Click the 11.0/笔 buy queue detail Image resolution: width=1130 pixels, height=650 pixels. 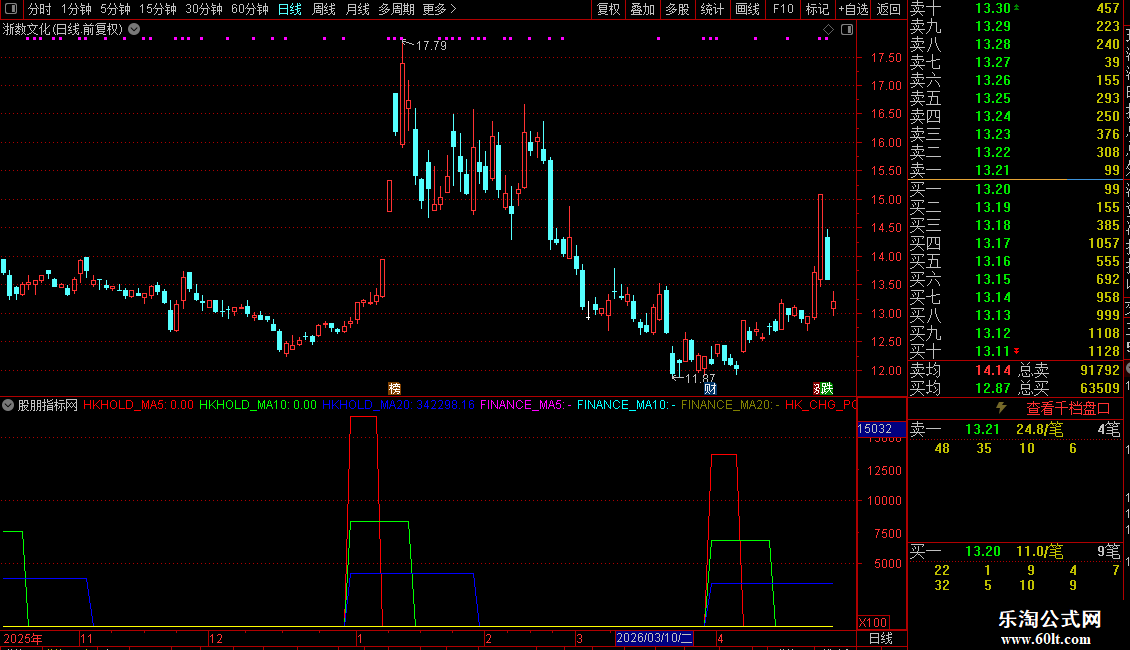tap(1039, 552)
